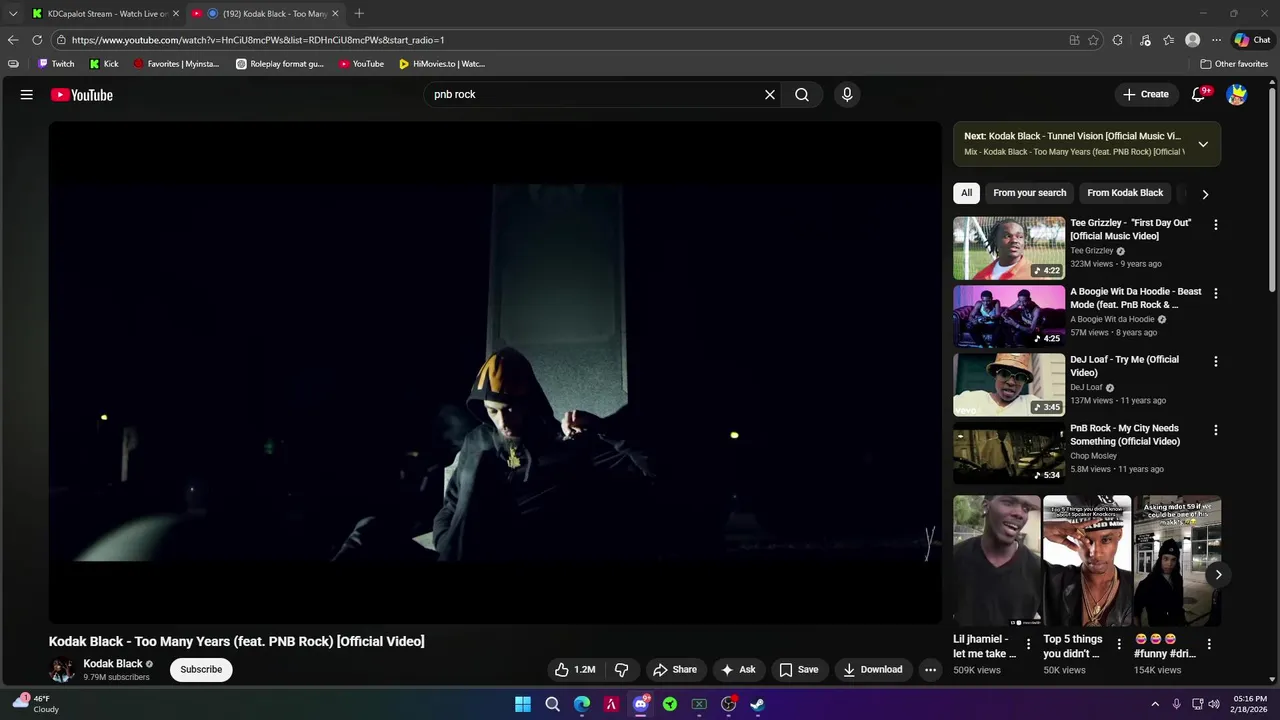
Task: Open Kodak Black channel avatar
Action: 62,670
